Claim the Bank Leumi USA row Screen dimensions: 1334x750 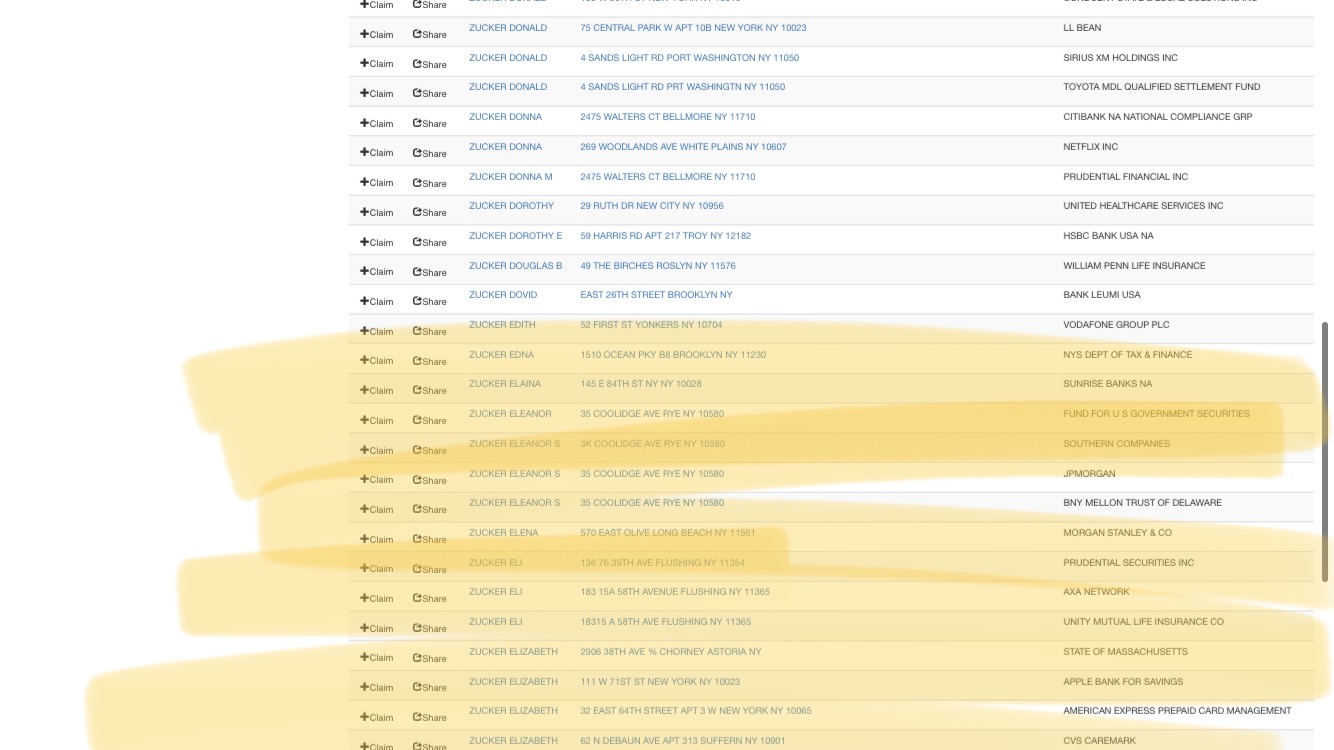(x=377, y=301)
